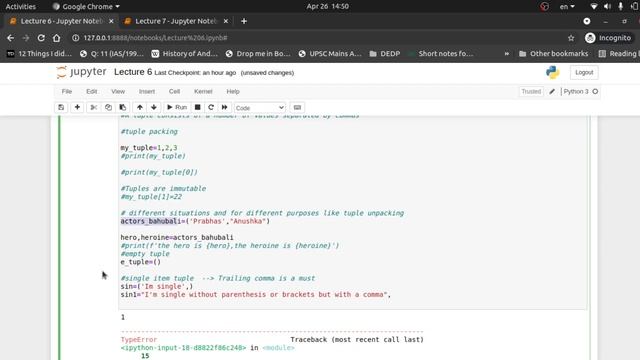Reload the current page
This screenshot has width=640, height=360.
tap(41, 38)
